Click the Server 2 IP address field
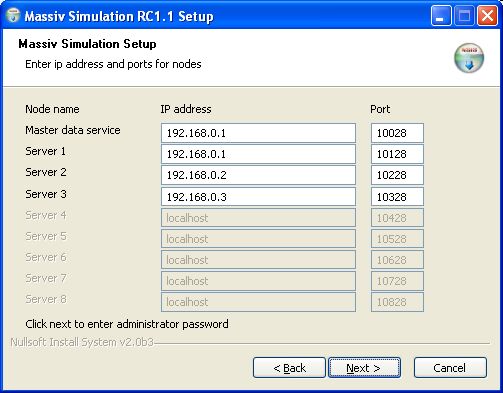Screen dimensions: 503x393 [258, 175]
